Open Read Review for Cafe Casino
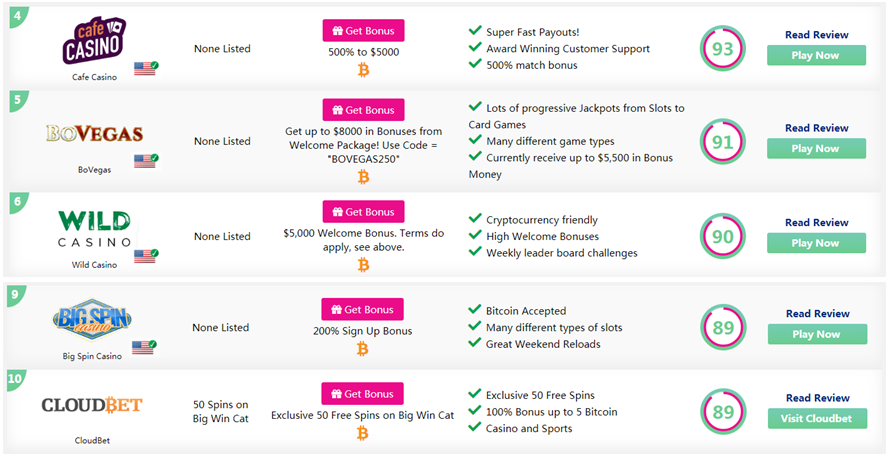Image resolution: width=891 pixels, height=458 pixels. tap(817, 35)
